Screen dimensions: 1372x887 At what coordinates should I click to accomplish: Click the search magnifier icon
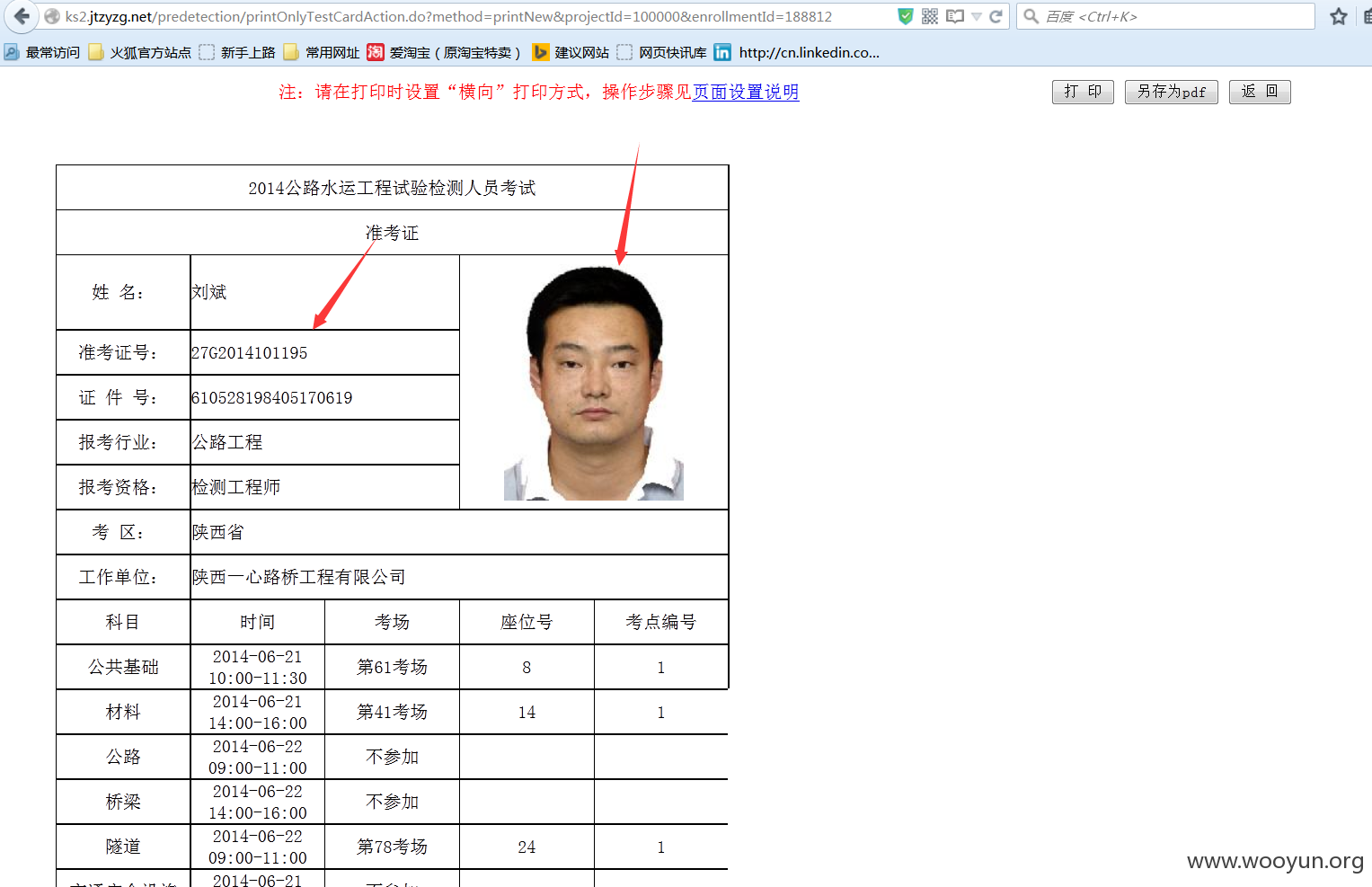tap(1031, 16)
